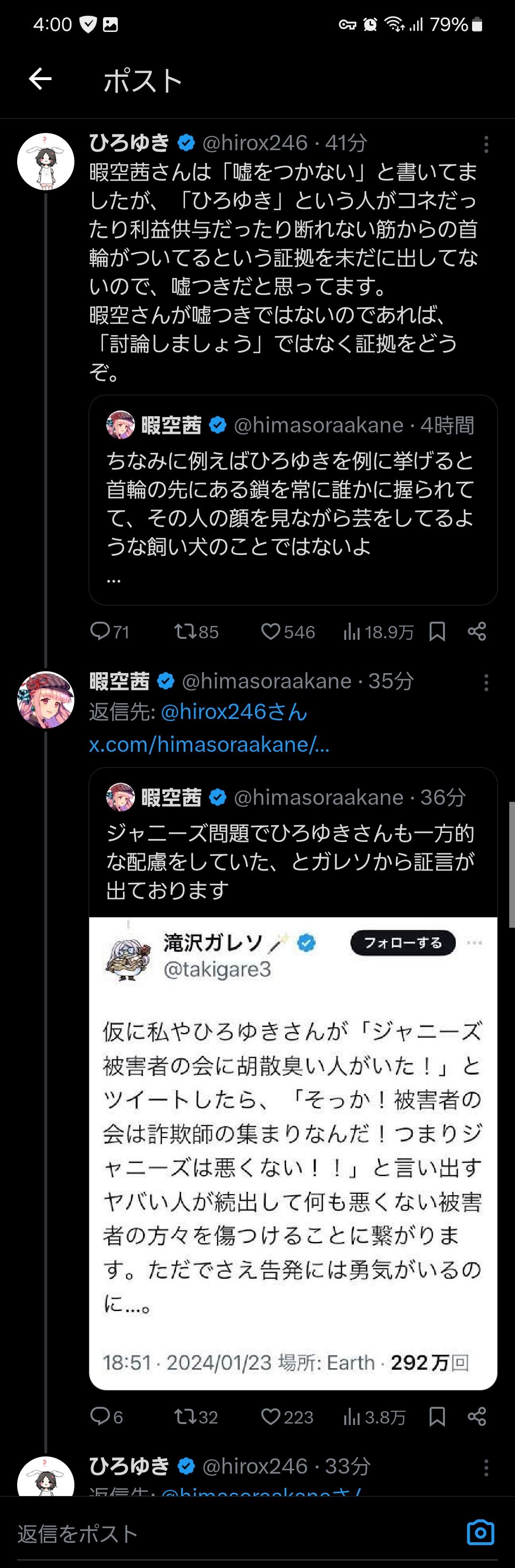Open three-dot menu on first ひろゆき post
The image size is (515, 1568).
point(486,144)
